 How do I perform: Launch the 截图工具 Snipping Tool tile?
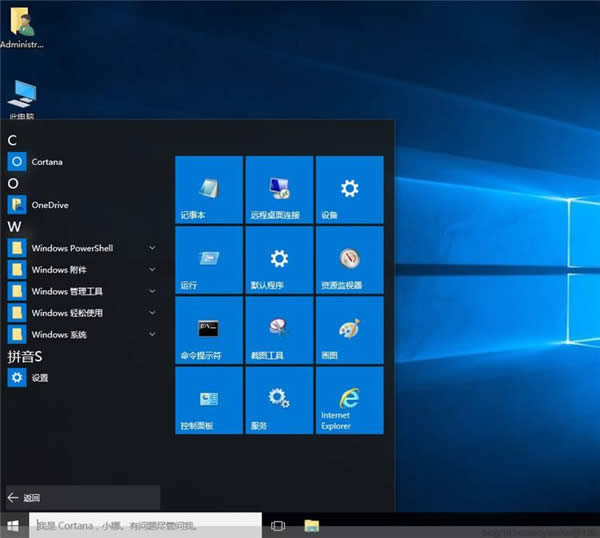(x=279, y=329)
